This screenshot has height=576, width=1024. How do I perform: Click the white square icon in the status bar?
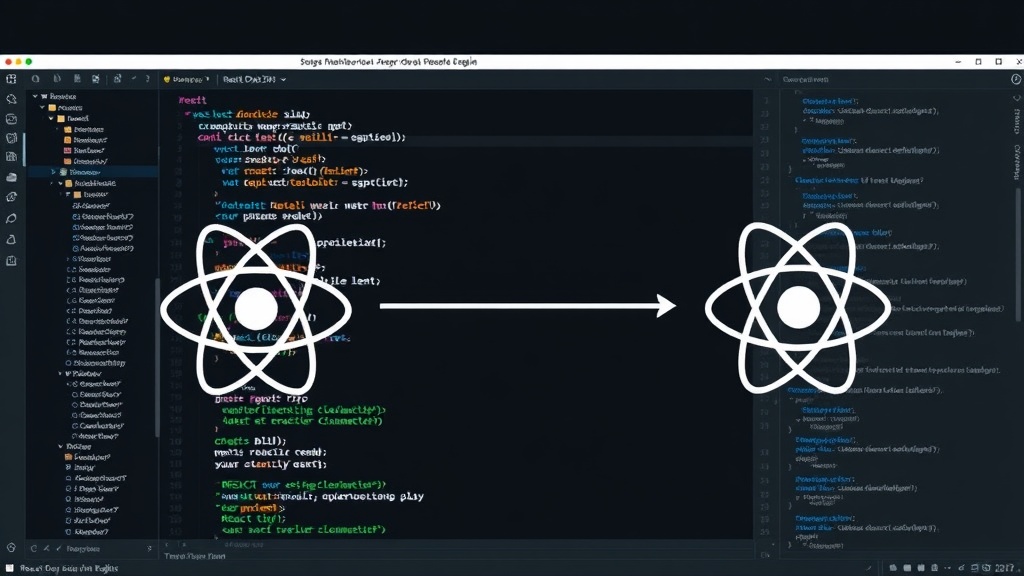point(10,568)
